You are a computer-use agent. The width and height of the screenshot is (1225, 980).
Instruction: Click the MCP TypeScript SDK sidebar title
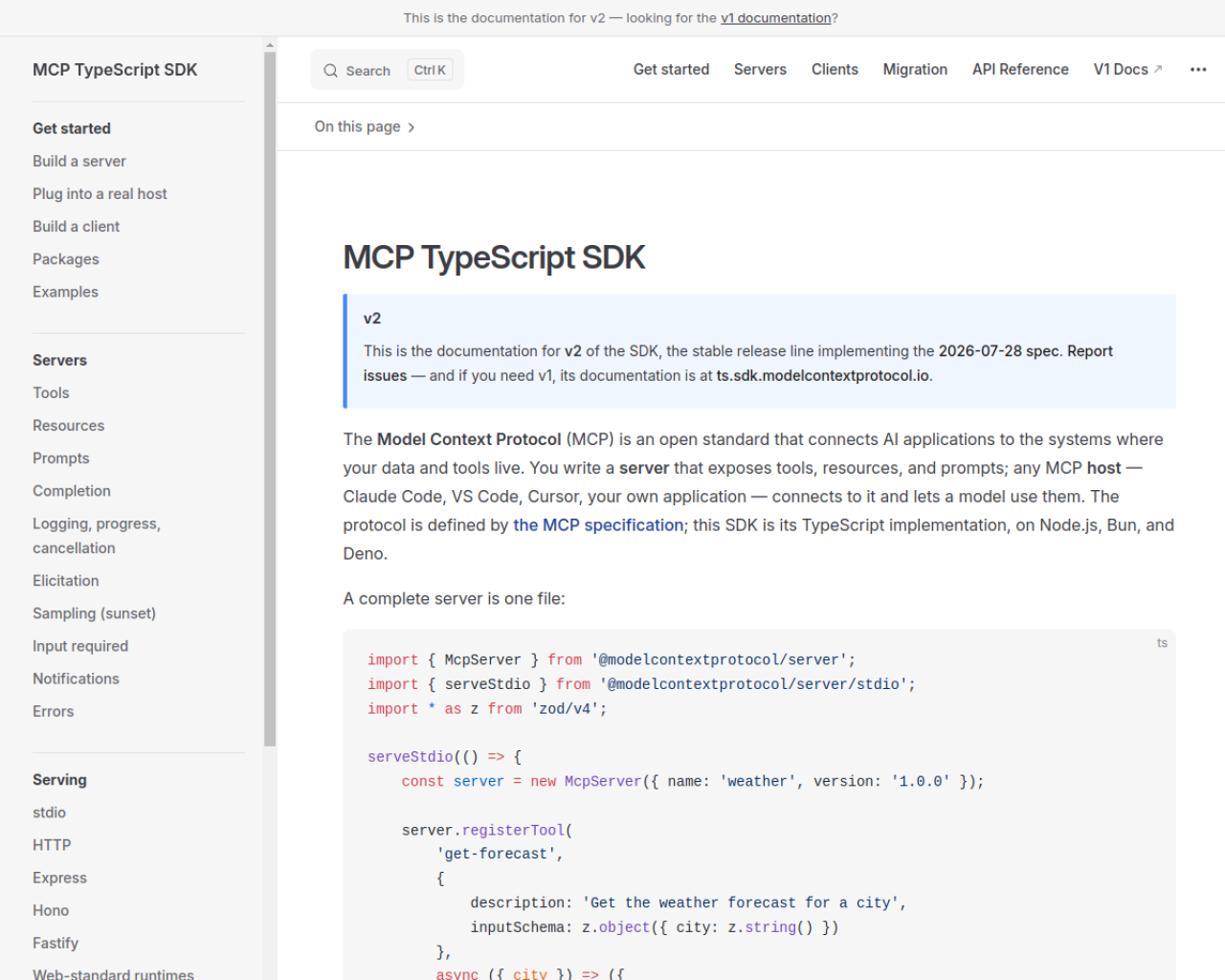pos(115,70)
